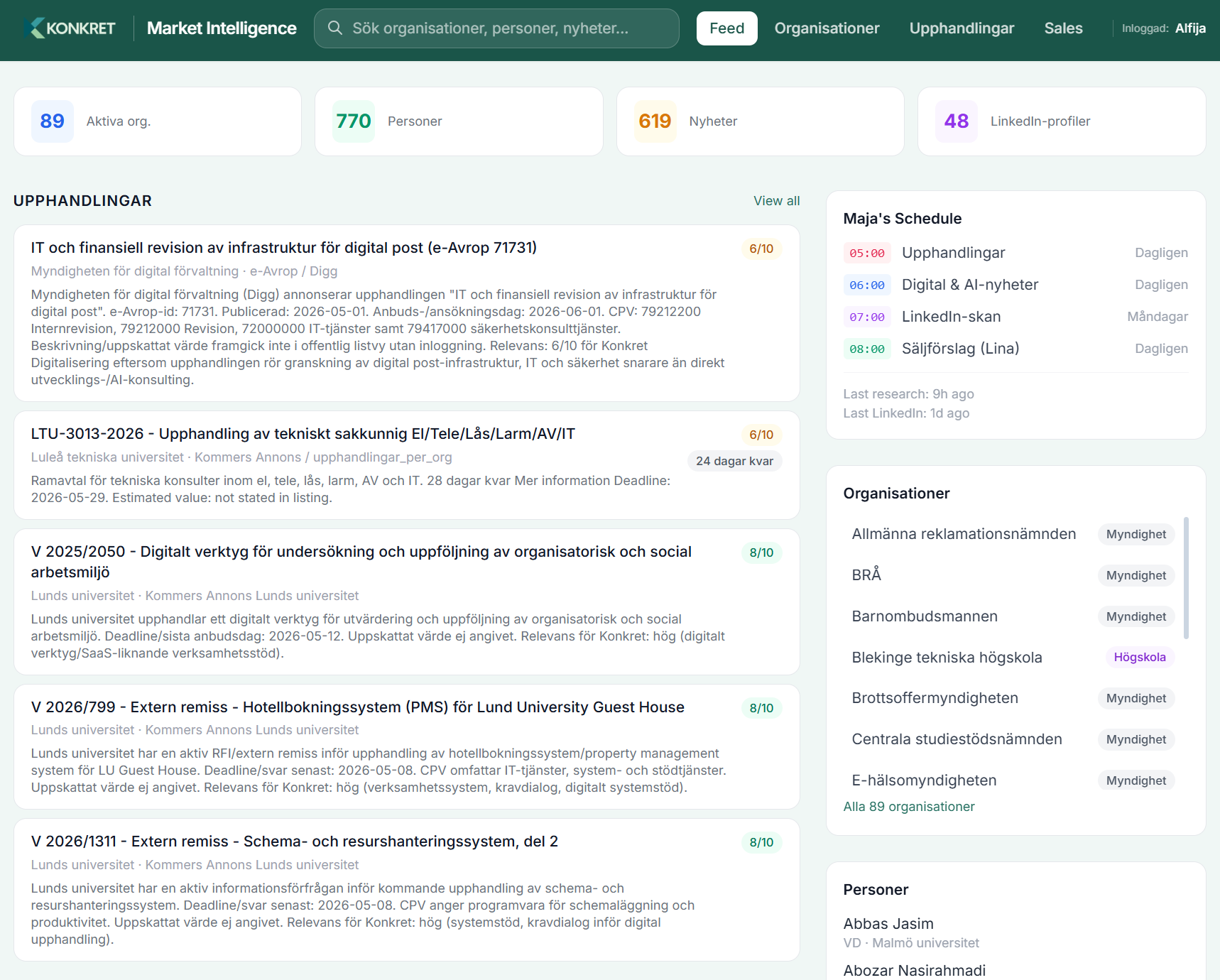
Task: Click the search magnifier icon
Action: [x=334, y=28]
